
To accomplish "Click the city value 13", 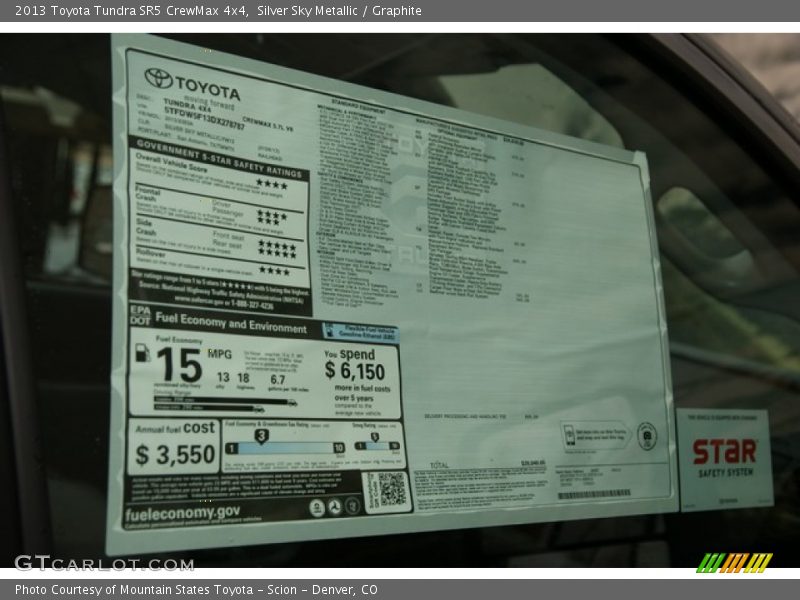I will [x=223, y=377].
